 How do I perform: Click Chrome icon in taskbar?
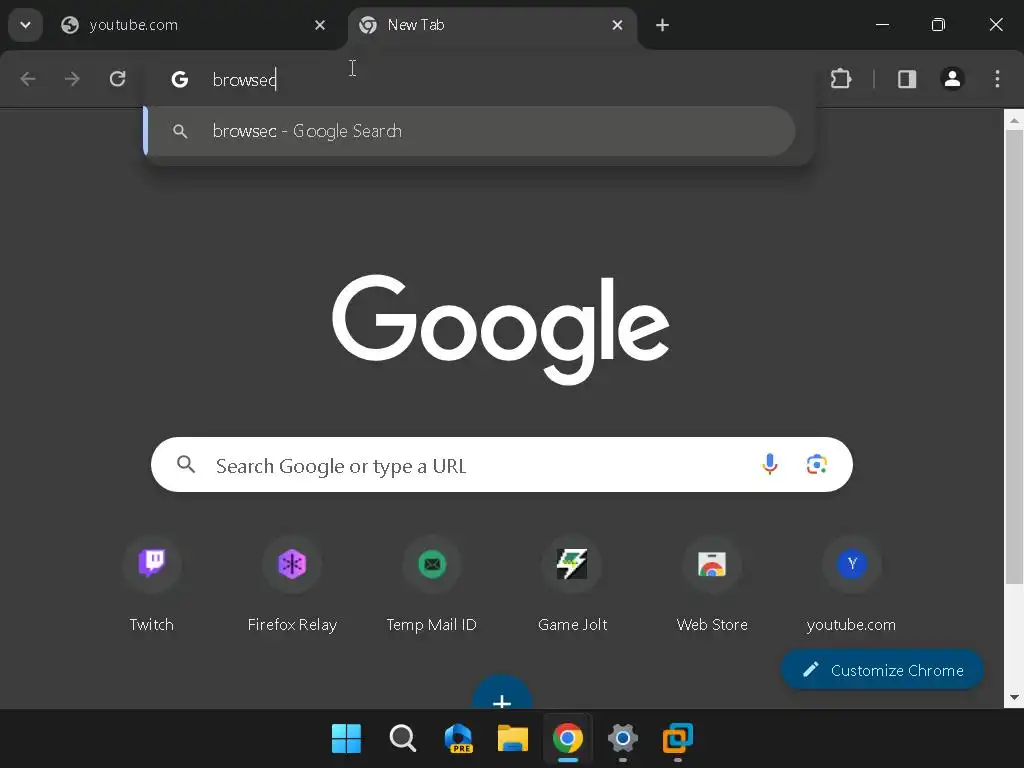point(568,739)
